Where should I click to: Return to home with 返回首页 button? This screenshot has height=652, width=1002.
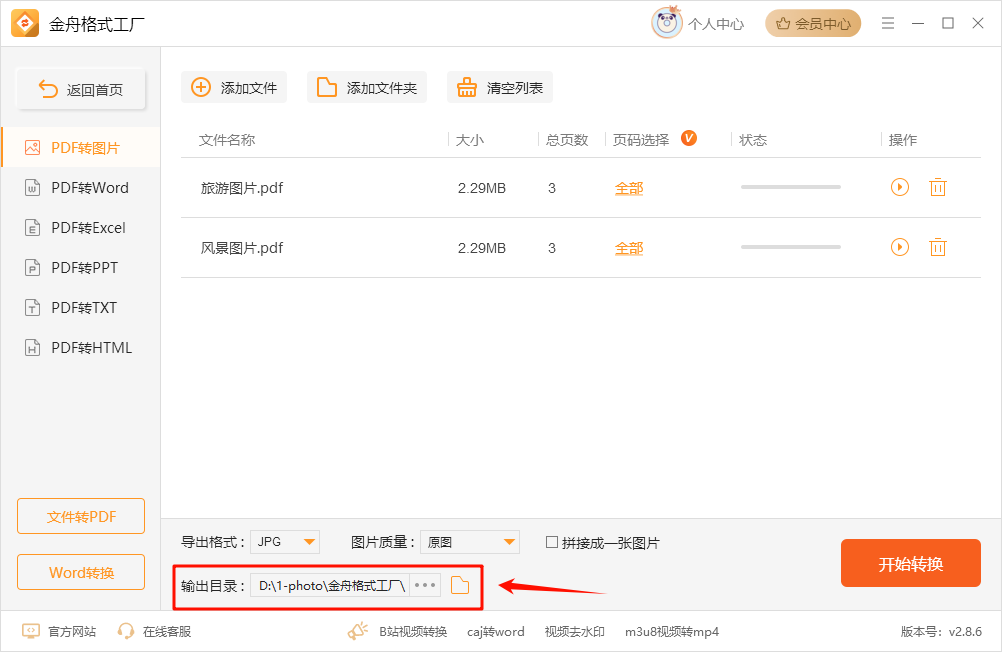[x=81, y=89]
